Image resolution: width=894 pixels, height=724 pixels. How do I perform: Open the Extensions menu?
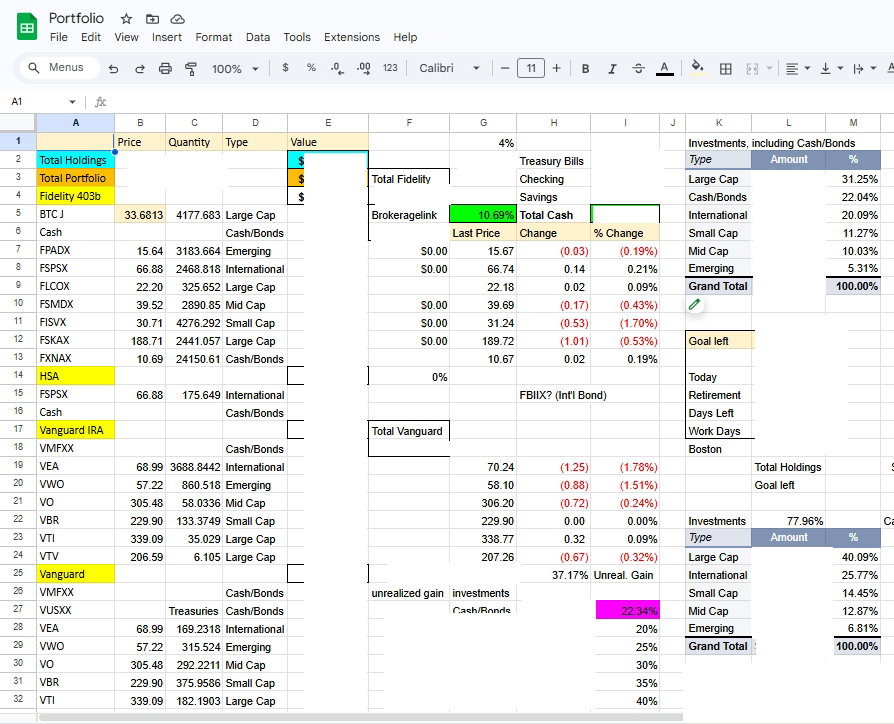pyautogui.click(x=351, y=37)
